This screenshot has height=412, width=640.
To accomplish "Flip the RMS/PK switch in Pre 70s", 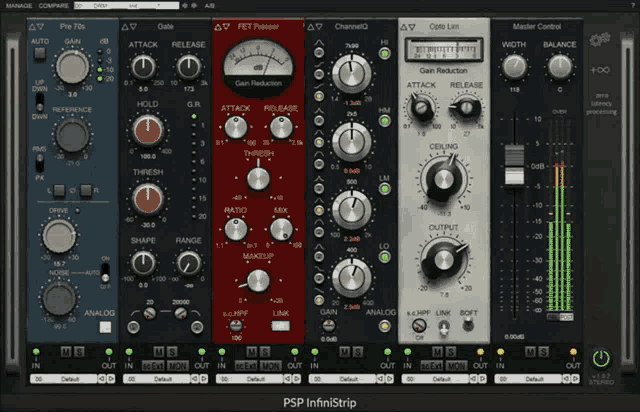I will click(39, 163).
